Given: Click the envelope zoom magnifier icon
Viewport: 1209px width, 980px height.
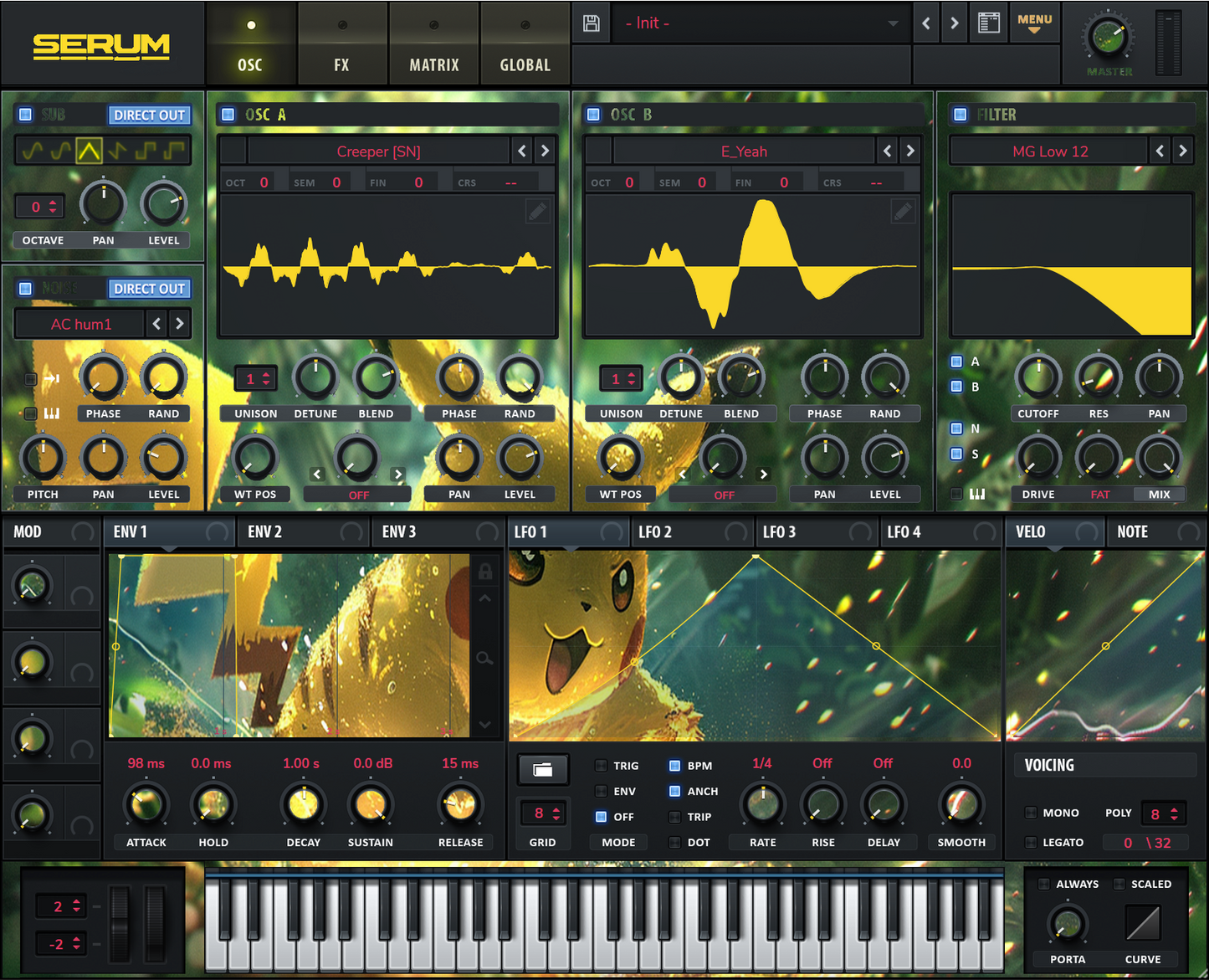Looking at the screenshot, I should coord(484,659).
